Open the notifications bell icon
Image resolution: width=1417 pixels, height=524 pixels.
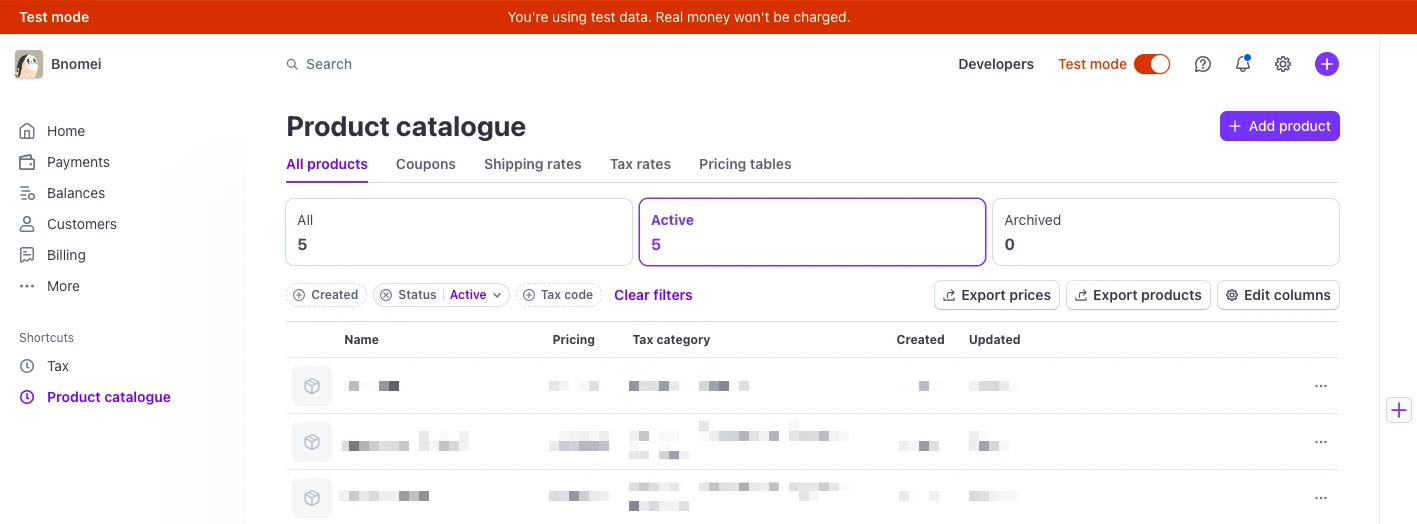click(1243, 64)
